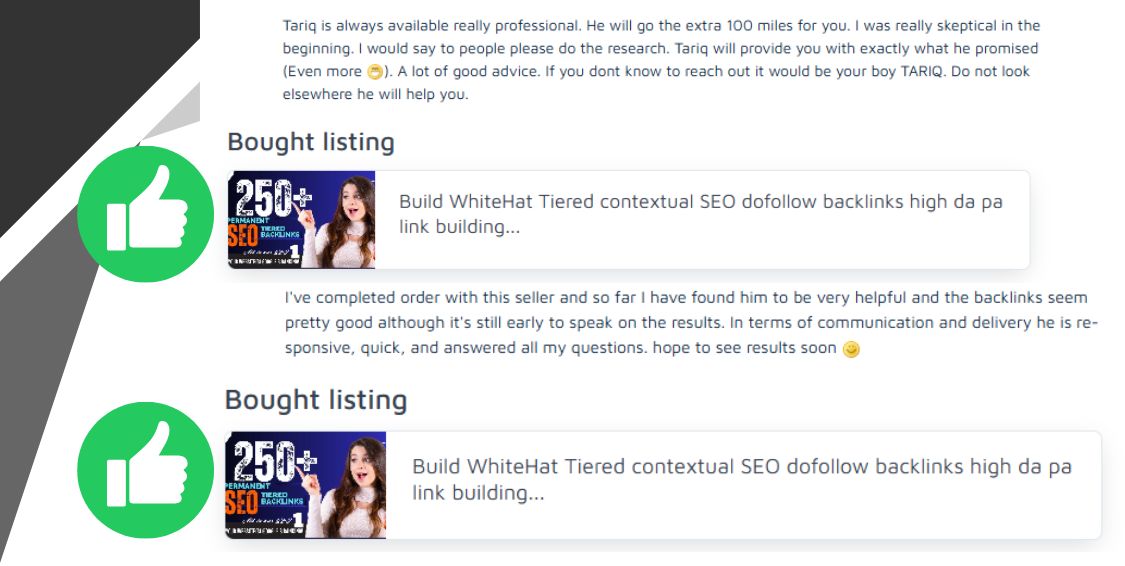Screen dimensions: 1125x566
Task: Click the review starting "I've completed order"
Action: [x=690, y=323]
